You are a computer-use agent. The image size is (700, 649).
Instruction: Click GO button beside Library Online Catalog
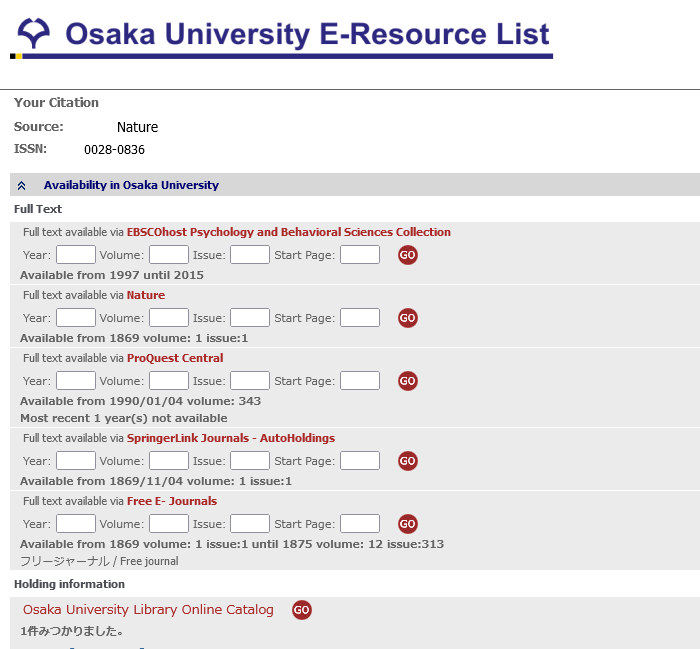pyautogui.click(x=302, y=610)
